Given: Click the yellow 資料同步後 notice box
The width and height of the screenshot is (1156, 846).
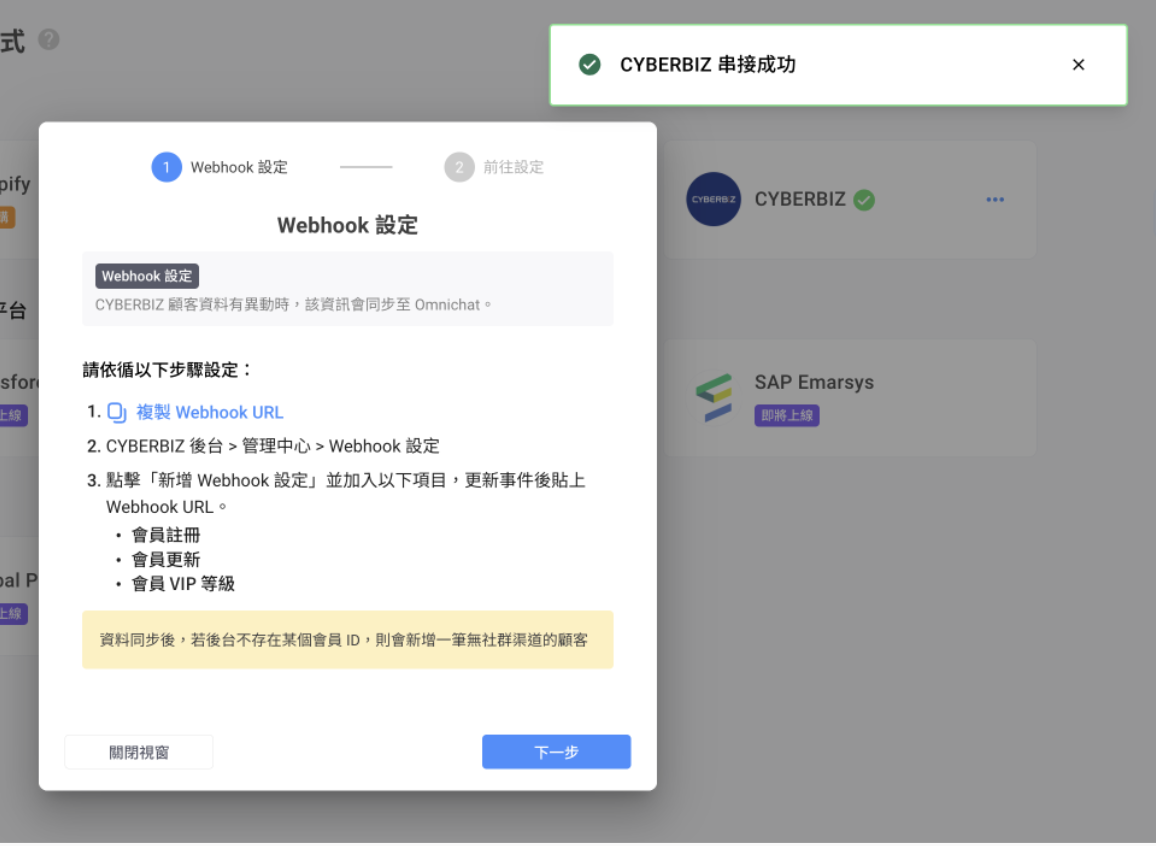Looking at the screenshot, I should point(347,639).
